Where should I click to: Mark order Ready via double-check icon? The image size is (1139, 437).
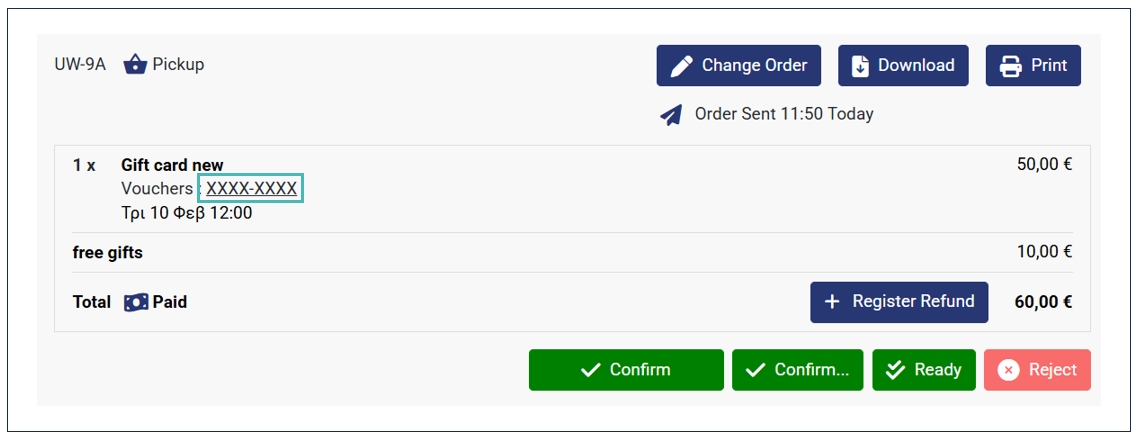[894, 370]
